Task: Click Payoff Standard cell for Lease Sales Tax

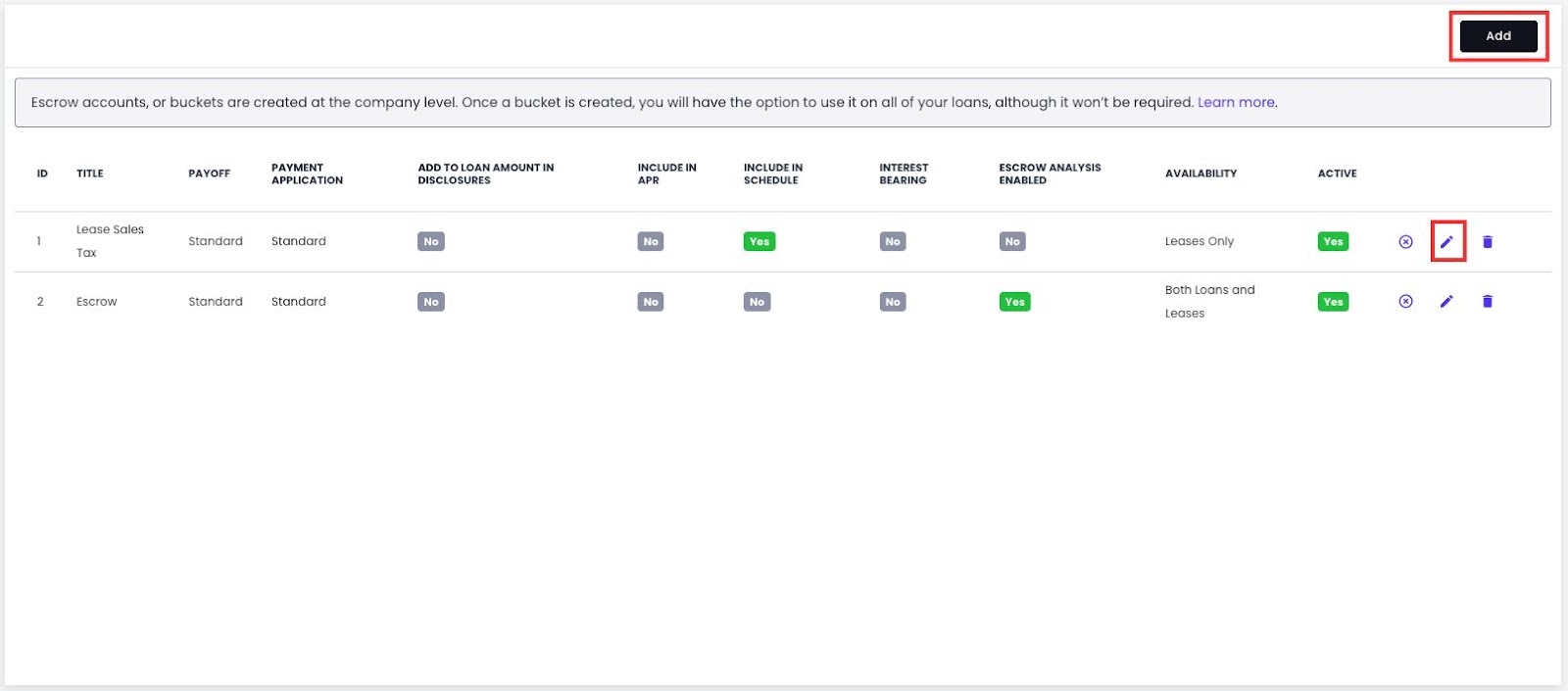Action: (216, 241)
